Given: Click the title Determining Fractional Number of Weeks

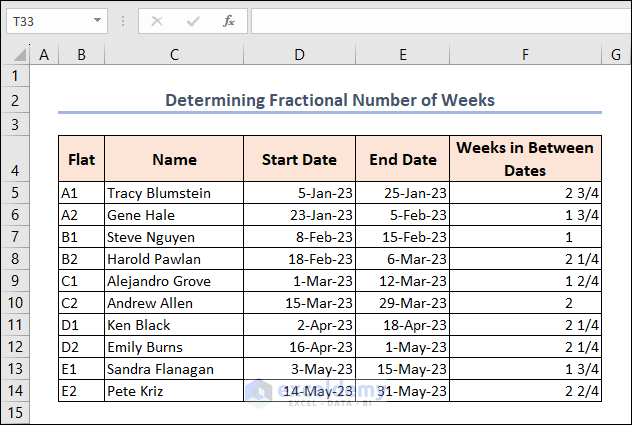Looking at the screenshot, I should coord(329,100).
